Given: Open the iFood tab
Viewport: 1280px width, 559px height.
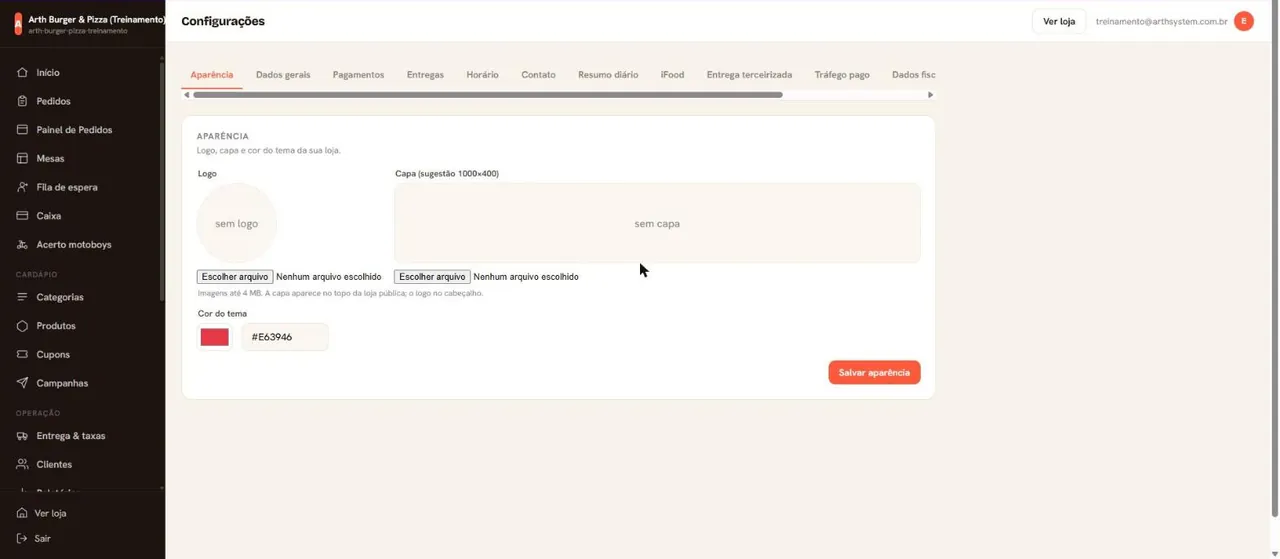Looking at the screenshot, I should coord(672,75).
